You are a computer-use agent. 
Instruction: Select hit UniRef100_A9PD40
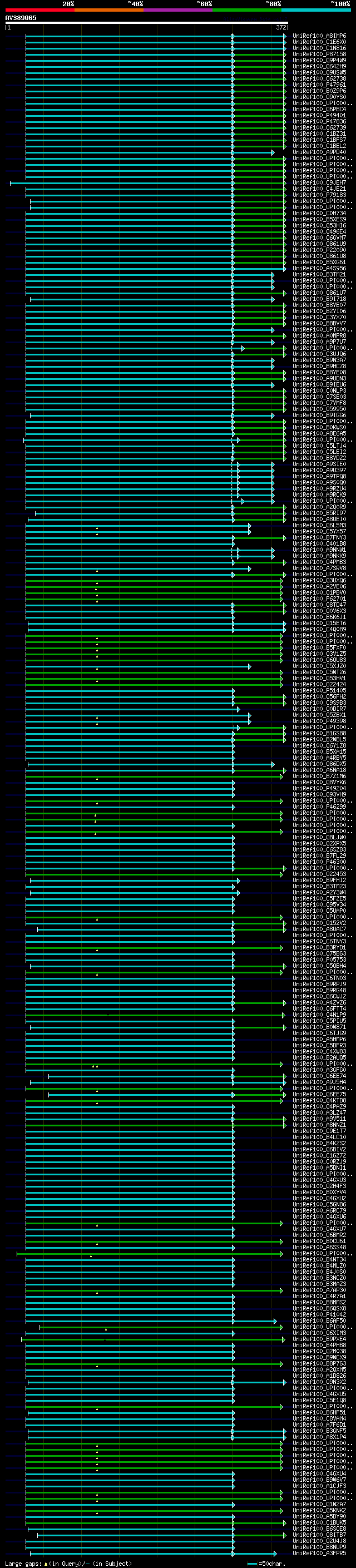pos(319,152)
